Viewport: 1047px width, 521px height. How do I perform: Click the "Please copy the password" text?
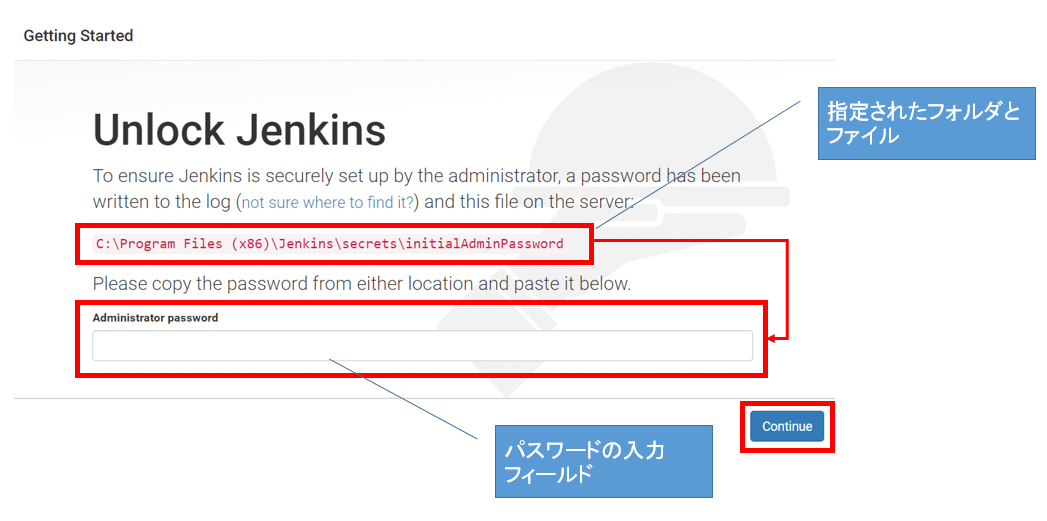pos(200,283)
